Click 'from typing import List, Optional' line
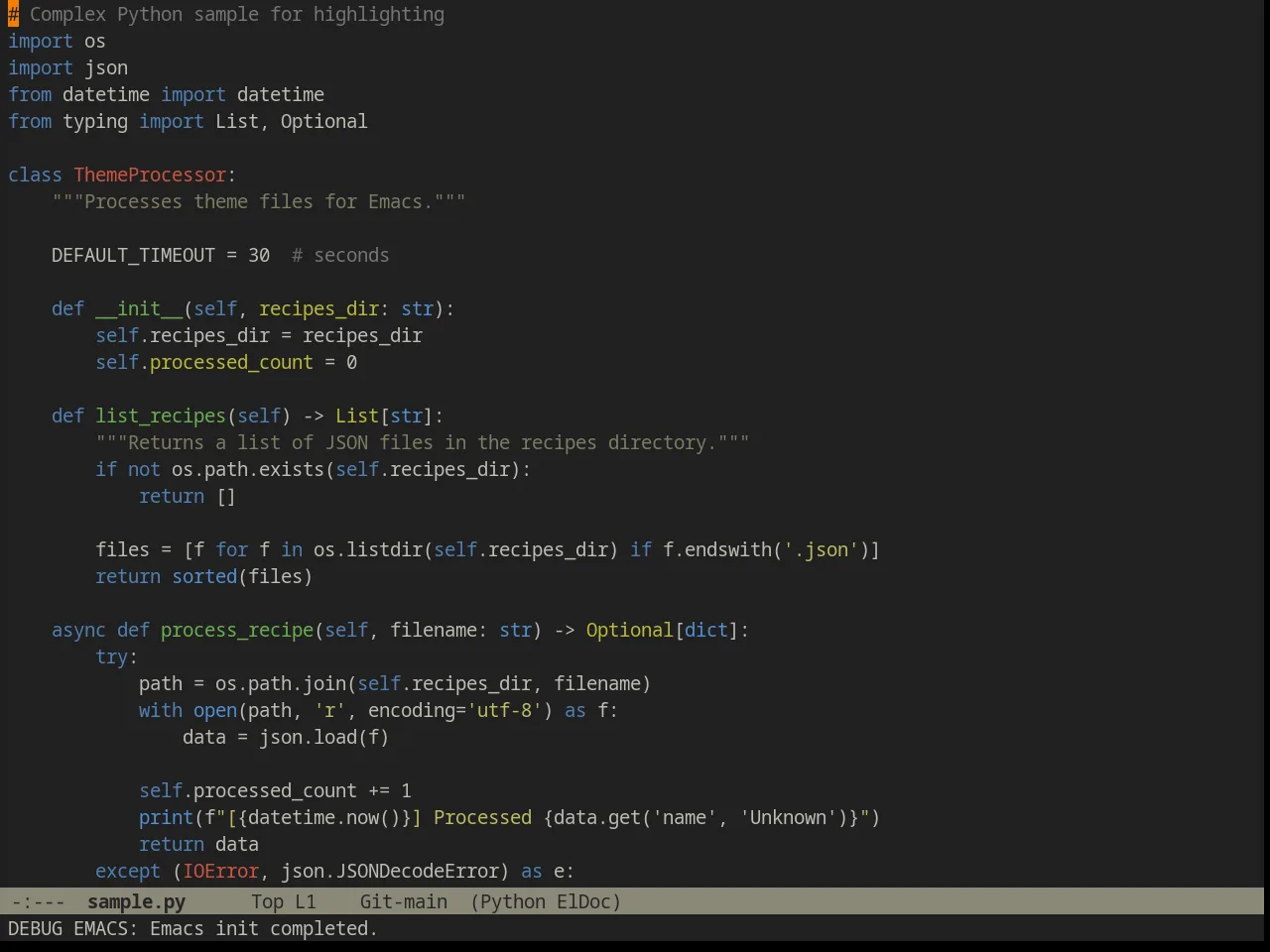1270x952 pixels. click(x=188, y=121)
